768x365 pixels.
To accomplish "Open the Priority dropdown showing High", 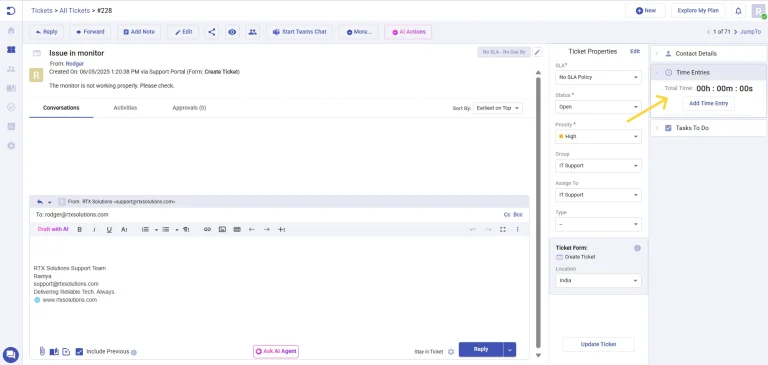I will (598, 136).
